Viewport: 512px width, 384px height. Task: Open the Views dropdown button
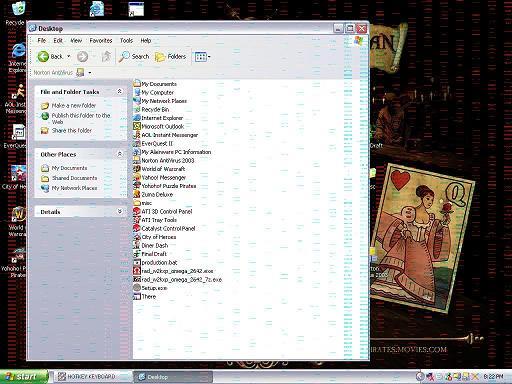coord(202,57)
